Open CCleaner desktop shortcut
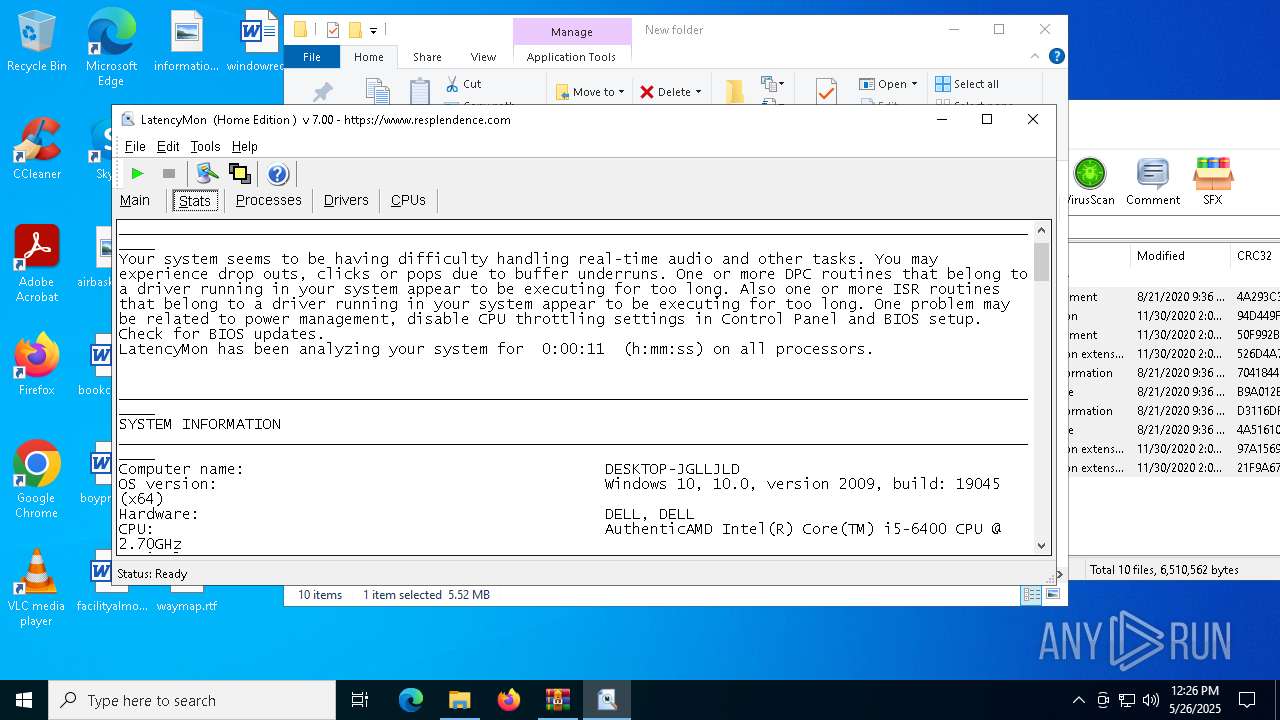Viewport: 1280px width, 720px height. pos(37,148)
